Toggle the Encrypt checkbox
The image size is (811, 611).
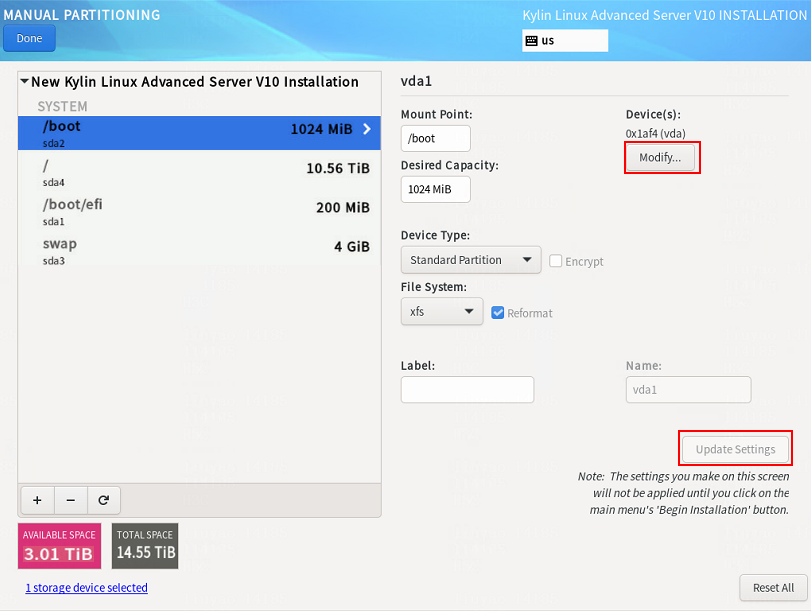(555, 261)
